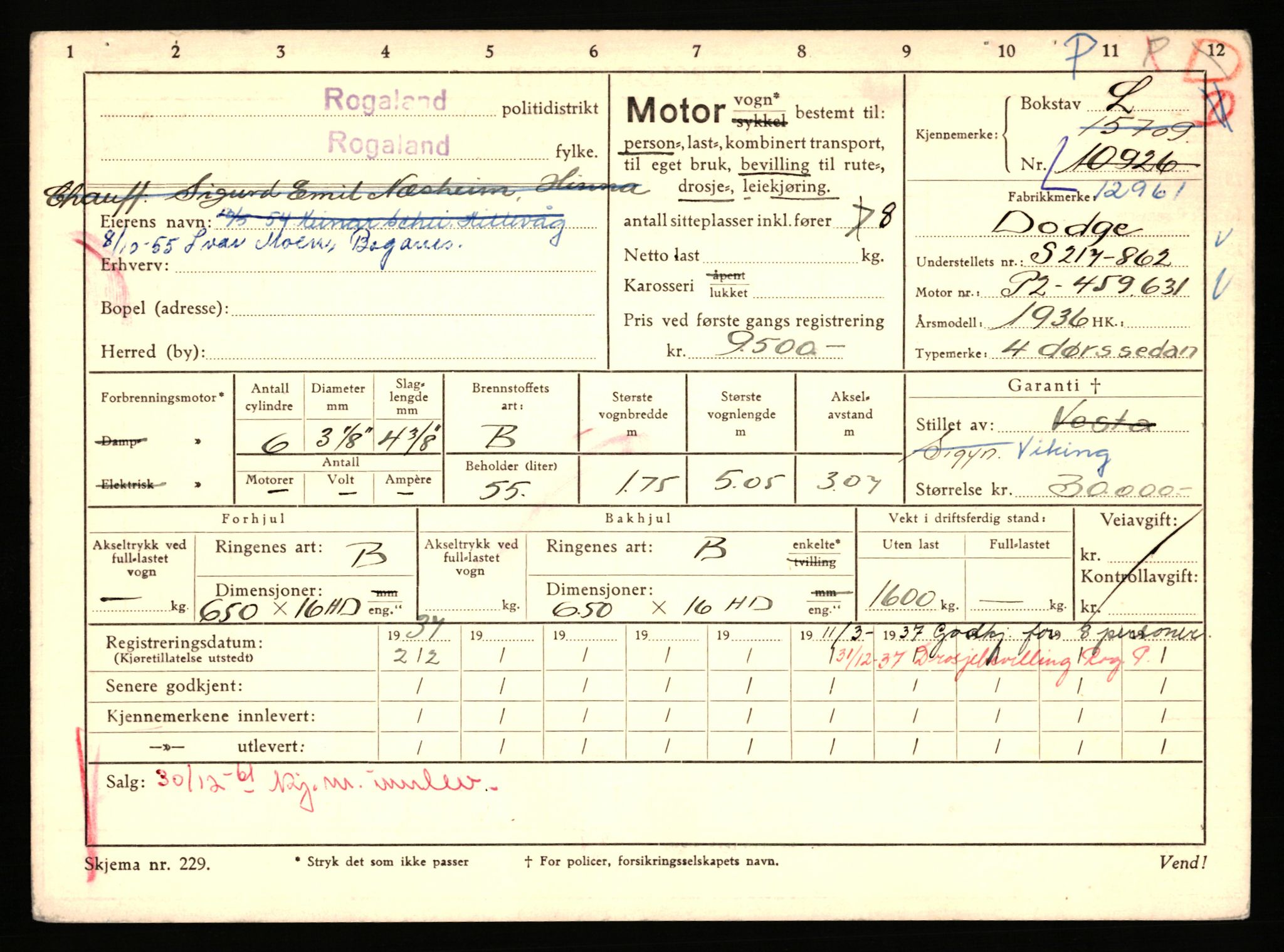1284x952 pixels.
Task: Click the Skjema nr. 229 footer
Action: (x=147, y=864)
